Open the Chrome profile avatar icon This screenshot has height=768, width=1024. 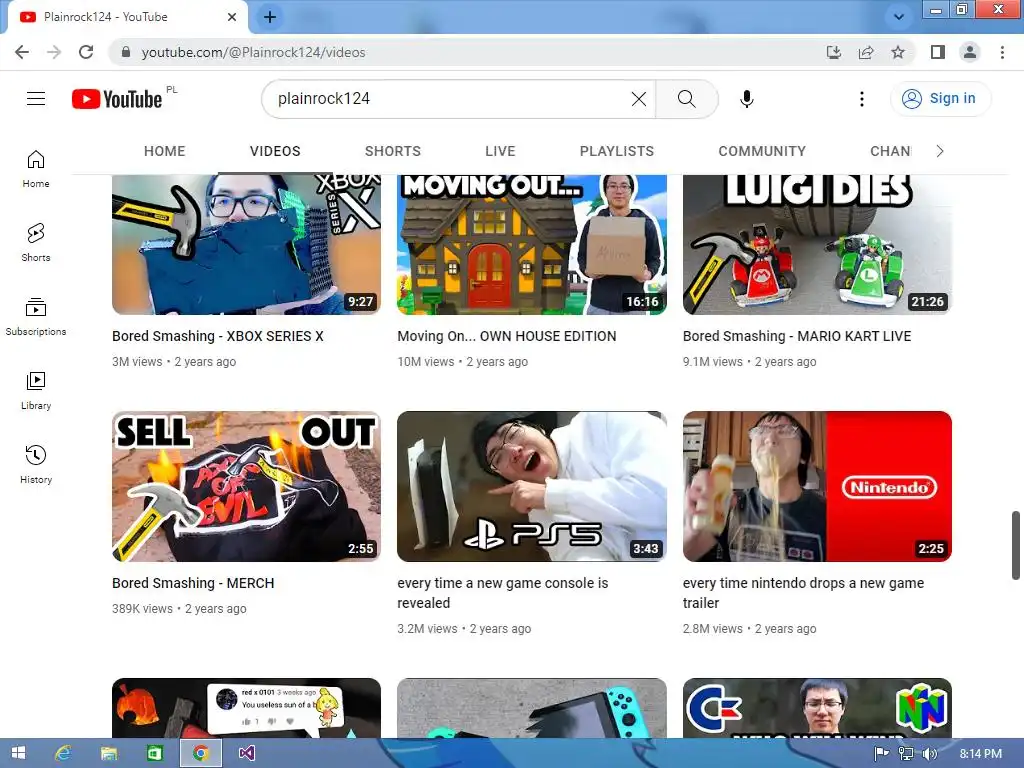coord(970,52)
